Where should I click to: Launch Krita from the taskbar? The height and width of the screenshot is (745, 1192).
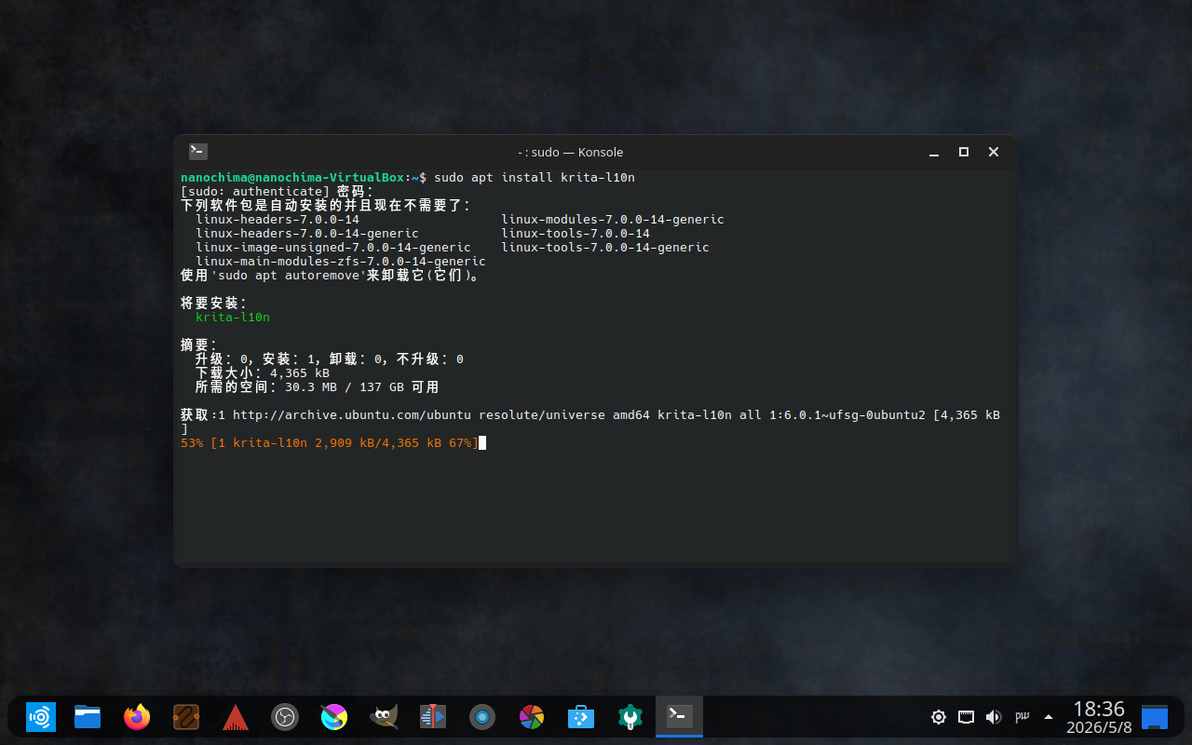tap(334, 717)
